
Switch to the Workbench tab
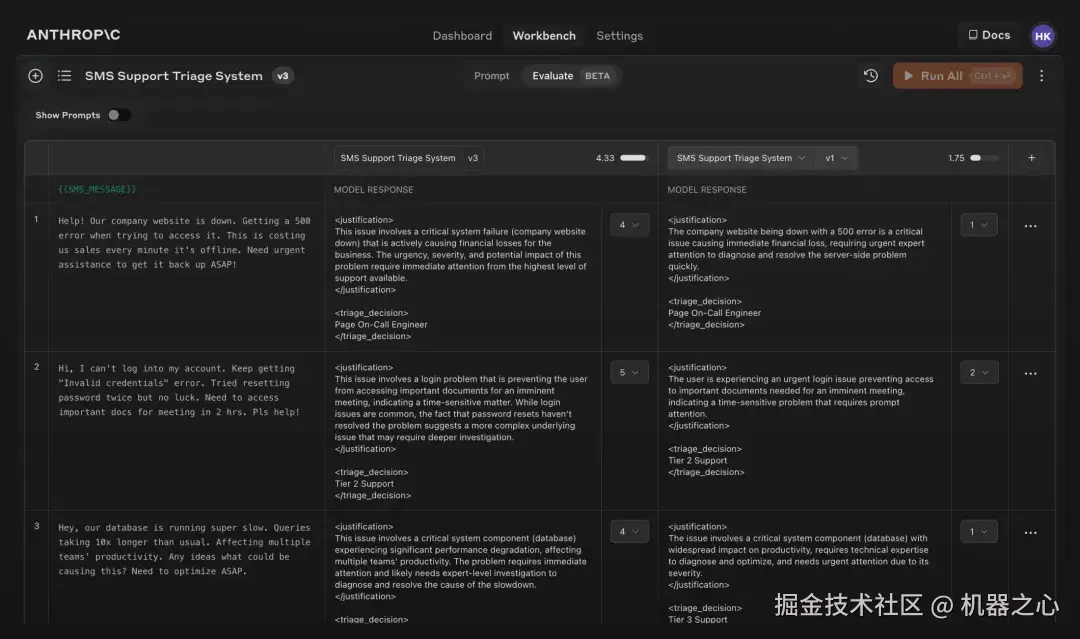point(544,36)
